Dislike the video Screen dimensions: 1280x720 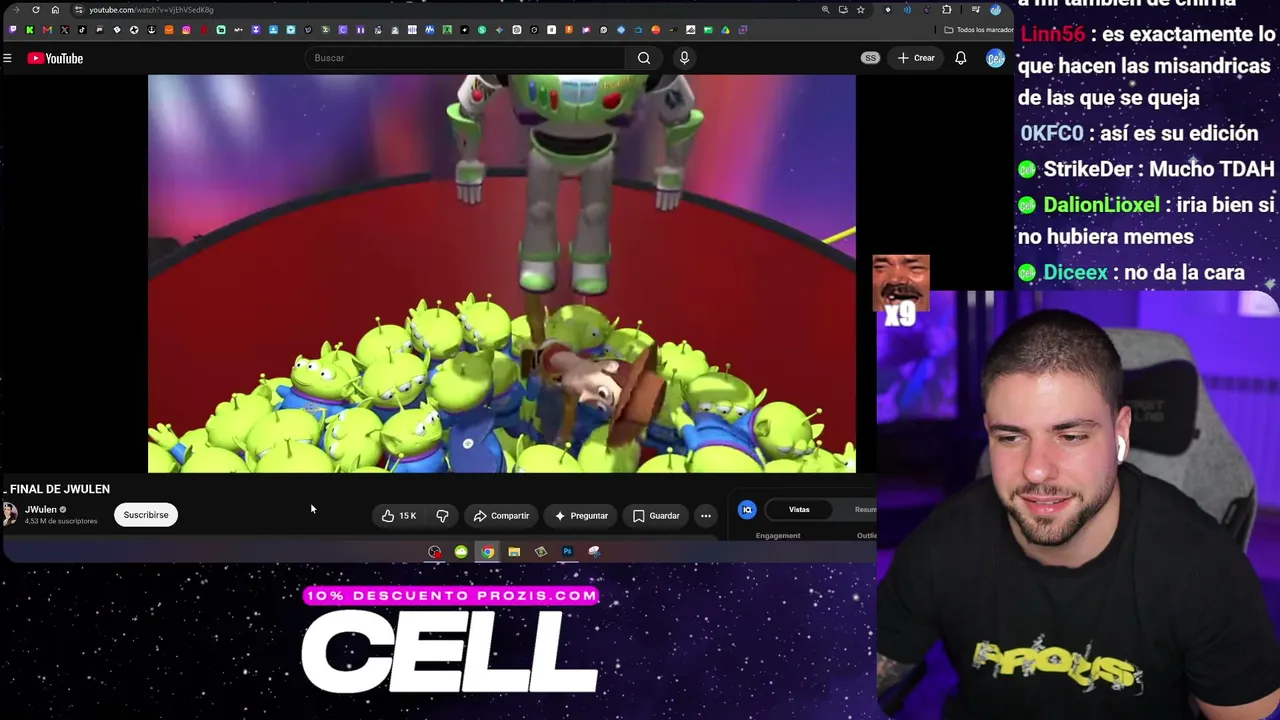442,516
